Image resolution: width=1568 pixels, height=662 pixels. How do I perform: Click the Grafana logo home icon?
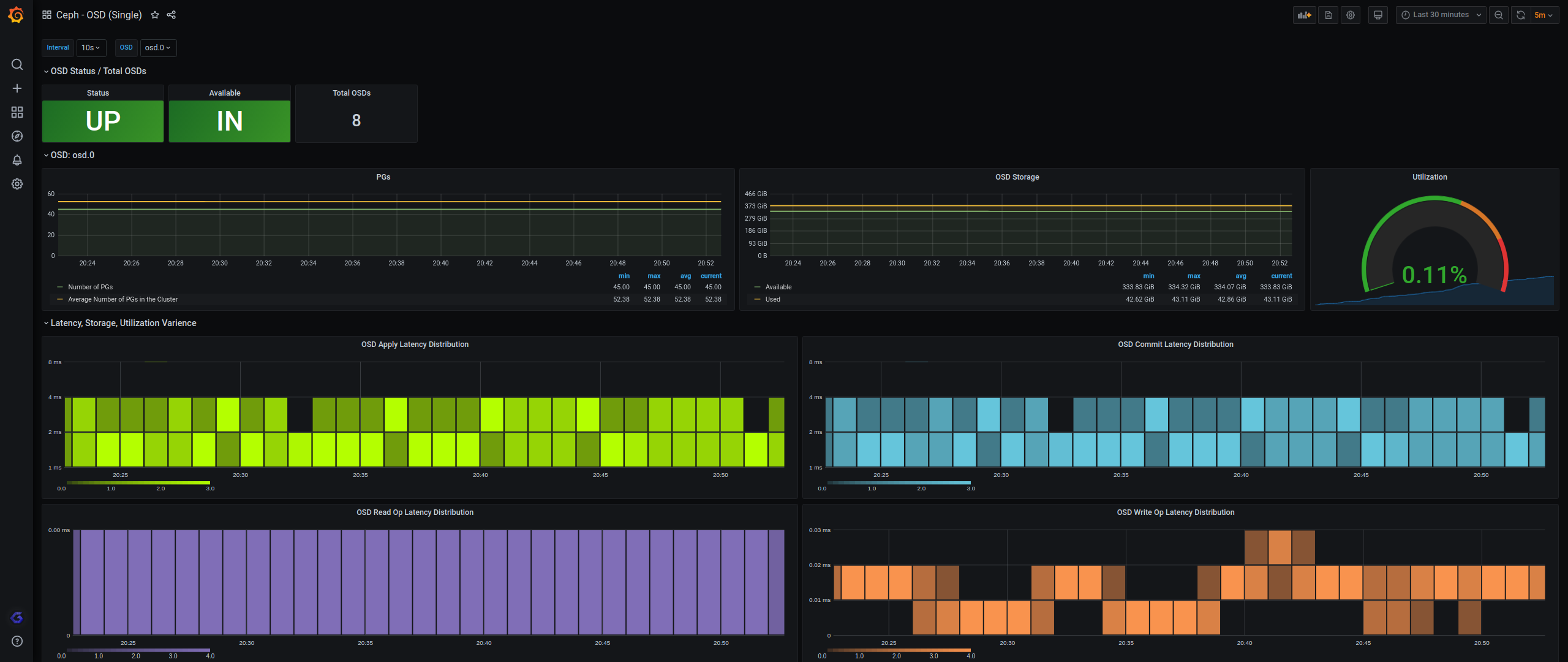pos(17,15)
